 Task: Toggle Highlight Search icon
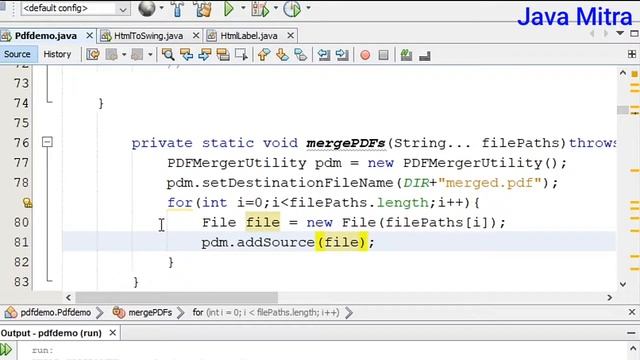(223, 55)
